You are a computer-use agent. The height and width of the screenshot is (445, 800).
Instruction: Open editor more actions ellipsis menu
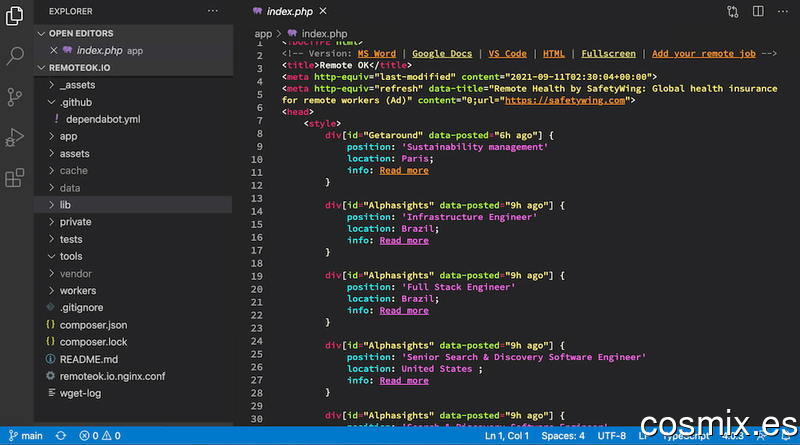click(783, 11)
